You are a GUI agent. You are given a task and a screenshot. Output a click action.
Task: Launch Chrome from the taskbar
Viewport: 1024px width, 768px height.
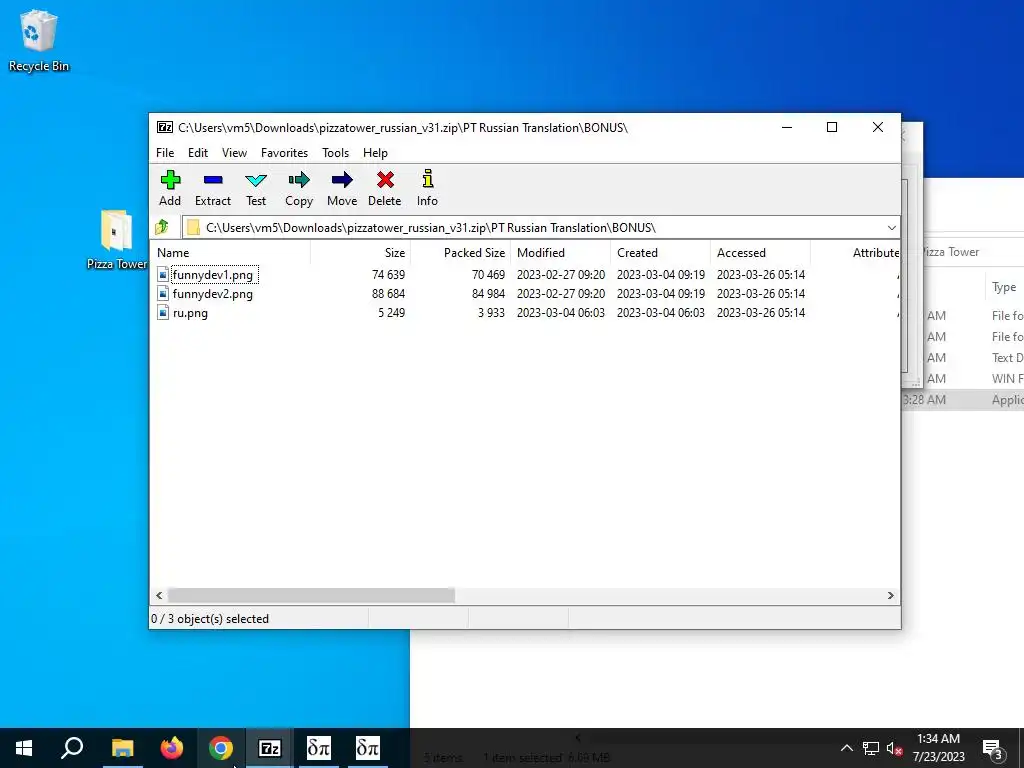pos(221,748)
